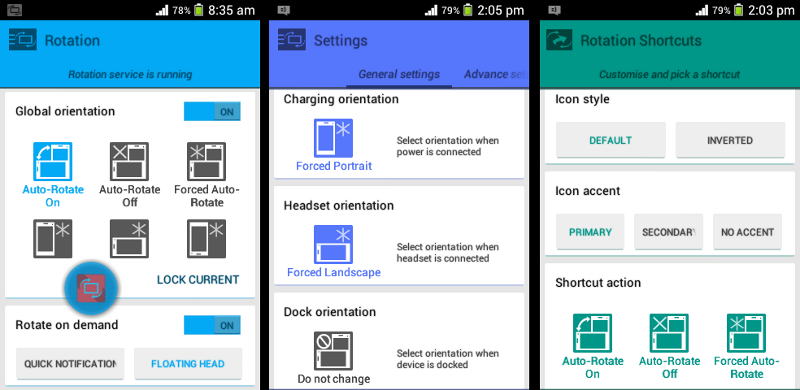Click the 'Rotate on demand' label
Screen dimensions: 800x390
[67, 325]
